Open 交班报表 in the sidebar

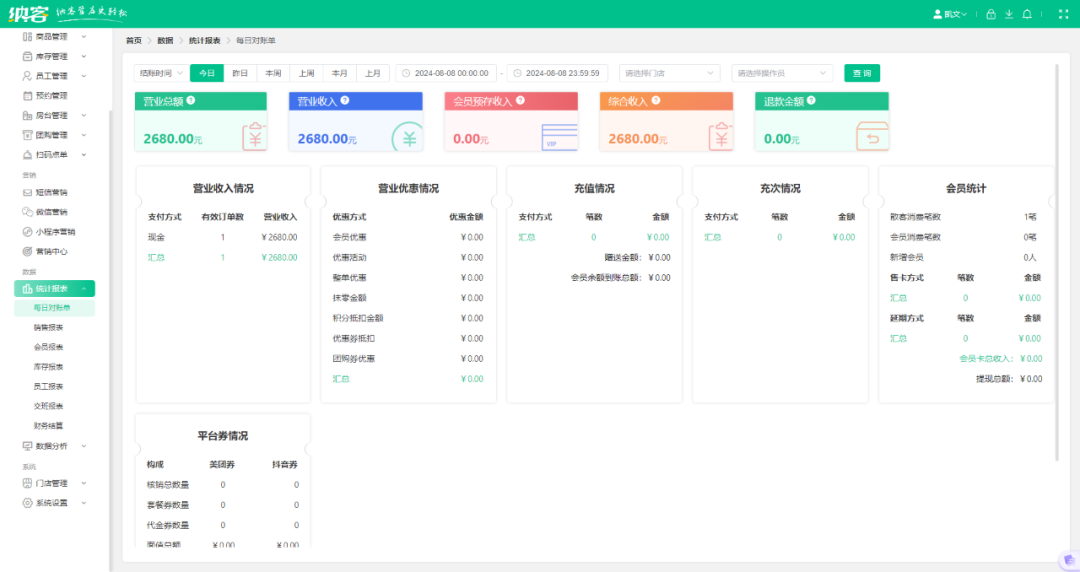[x=48, y=407]
